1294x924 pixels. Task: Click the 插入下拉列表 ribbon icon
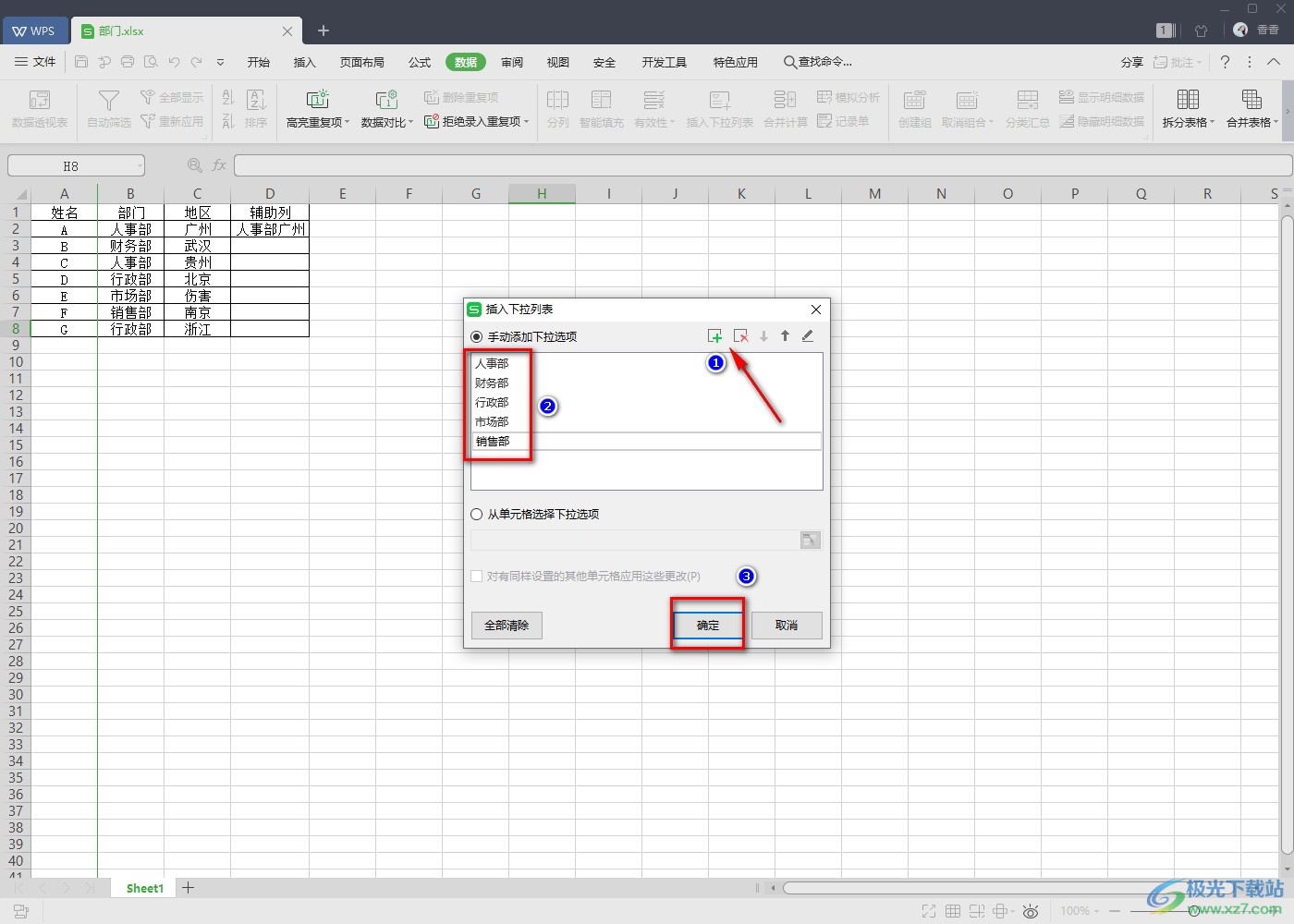point(720,100)
